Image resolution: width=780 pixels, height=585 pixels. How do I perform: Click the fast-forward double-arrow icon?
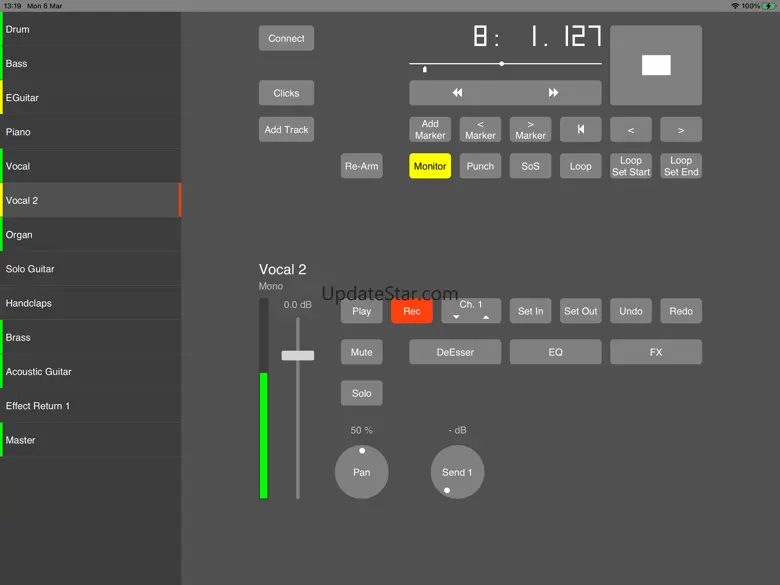tap(553, 93)
